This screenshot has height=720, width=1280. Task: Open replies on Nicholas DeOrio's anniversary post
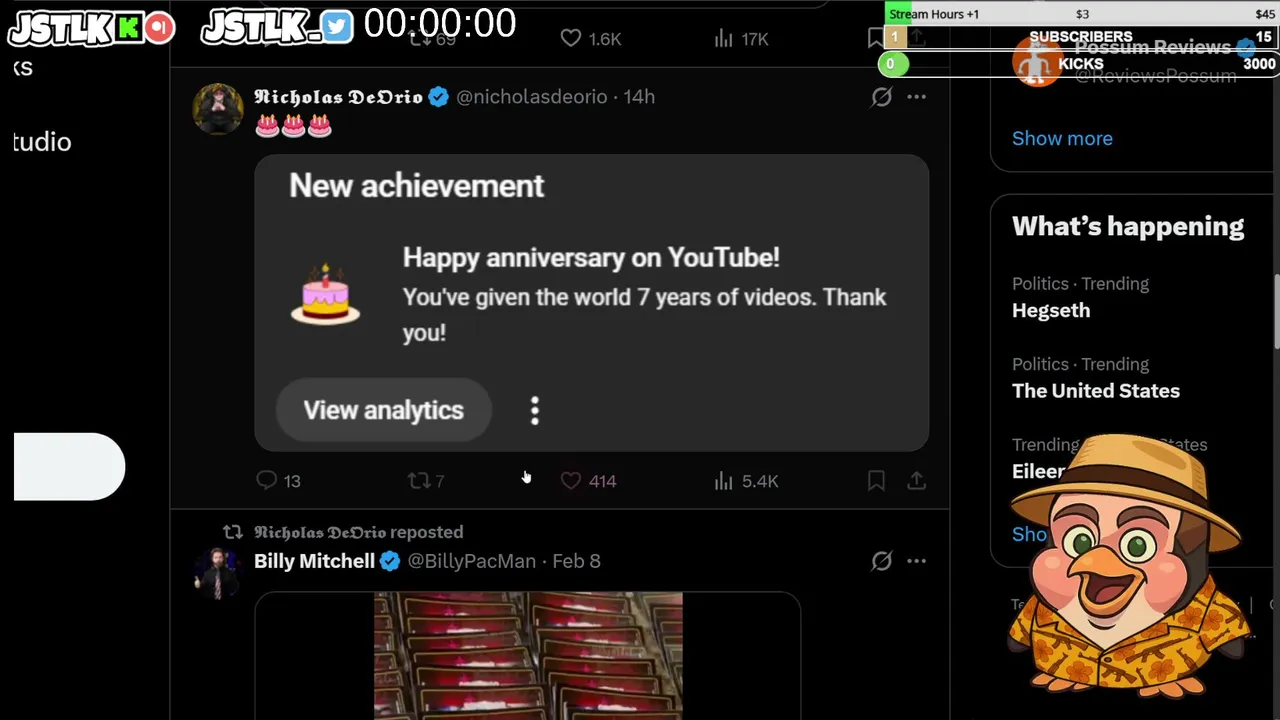(x=278, y=481)
